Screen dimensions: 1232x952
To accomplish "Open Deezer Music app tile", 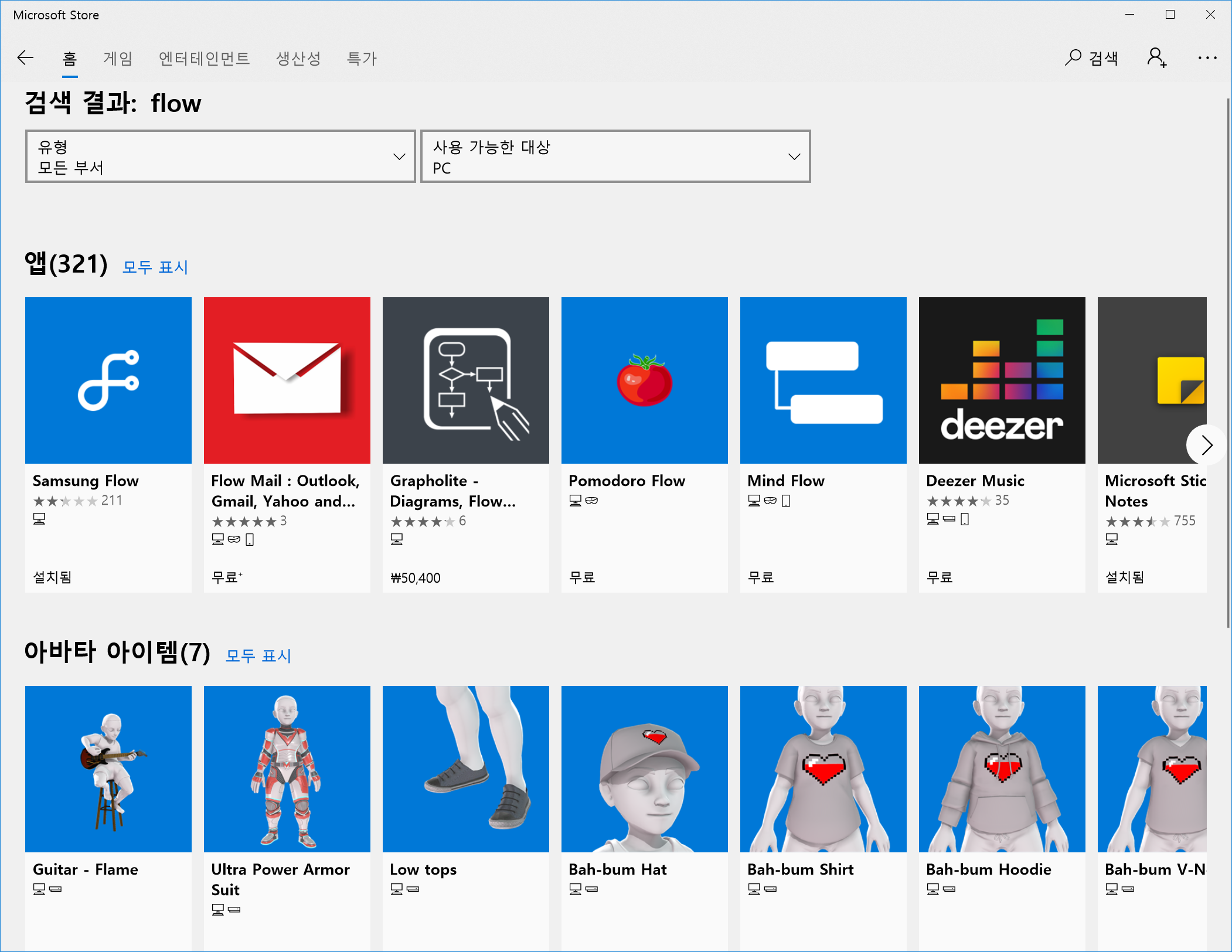I will coord(1002,380).
